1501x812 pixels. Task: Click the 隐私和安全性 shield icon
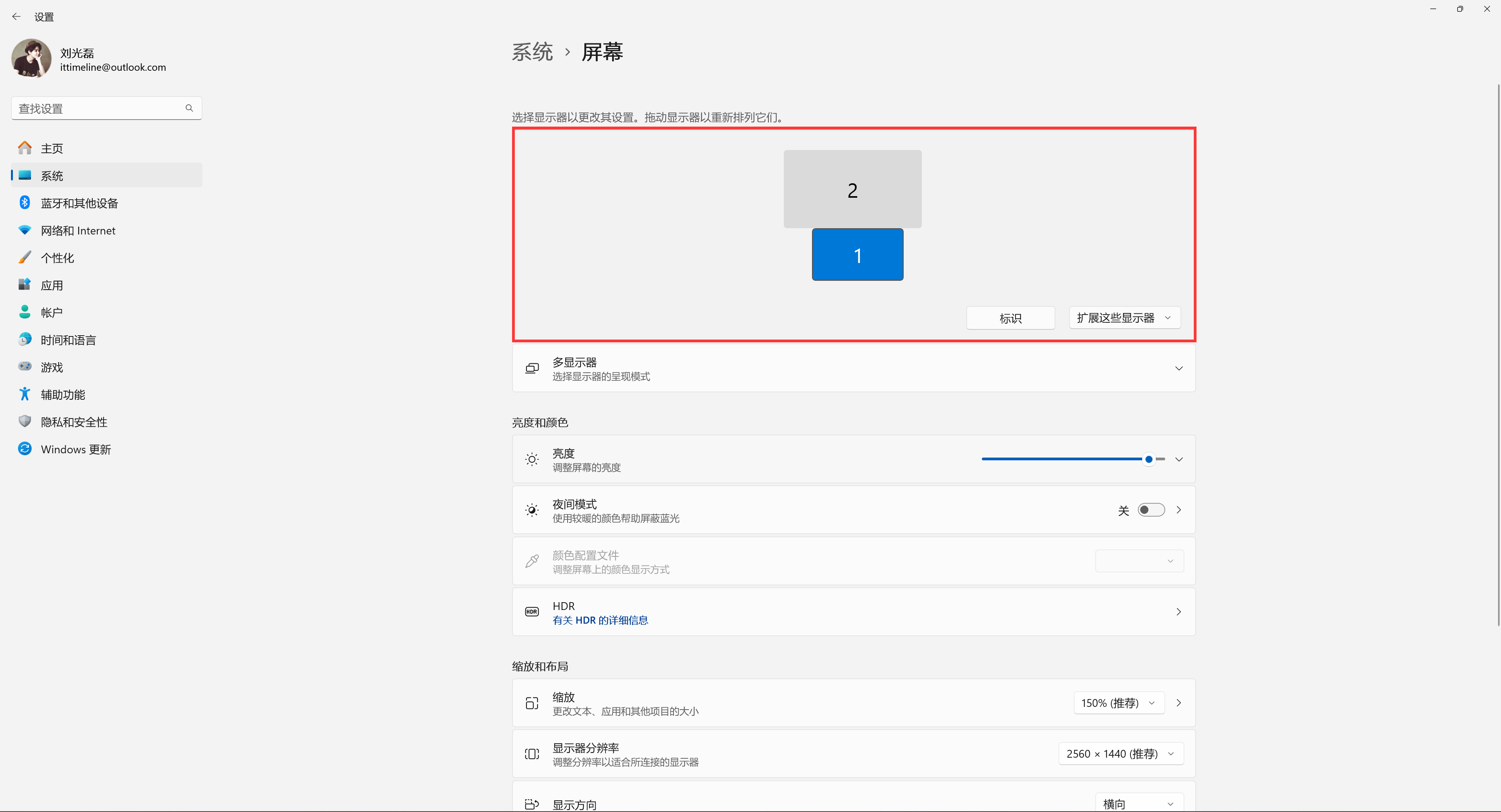(x=25, y=421)
